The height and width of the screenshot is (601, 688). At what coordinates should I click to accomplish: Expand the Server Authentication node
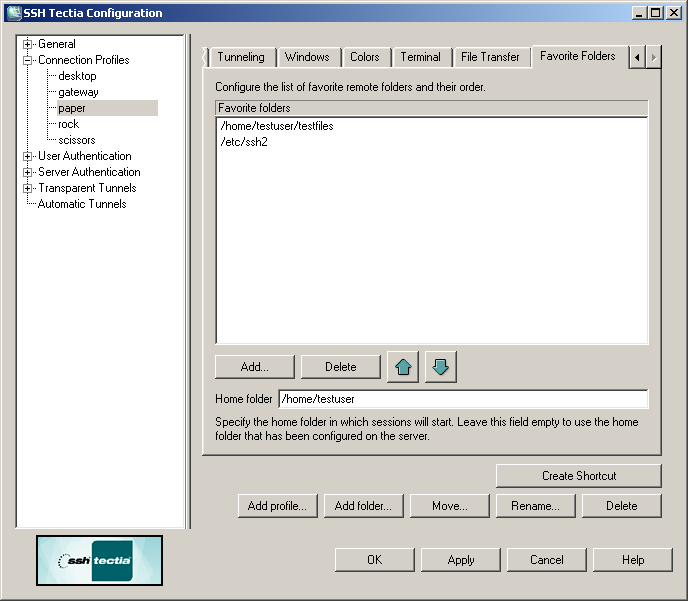tap(28, 172)
